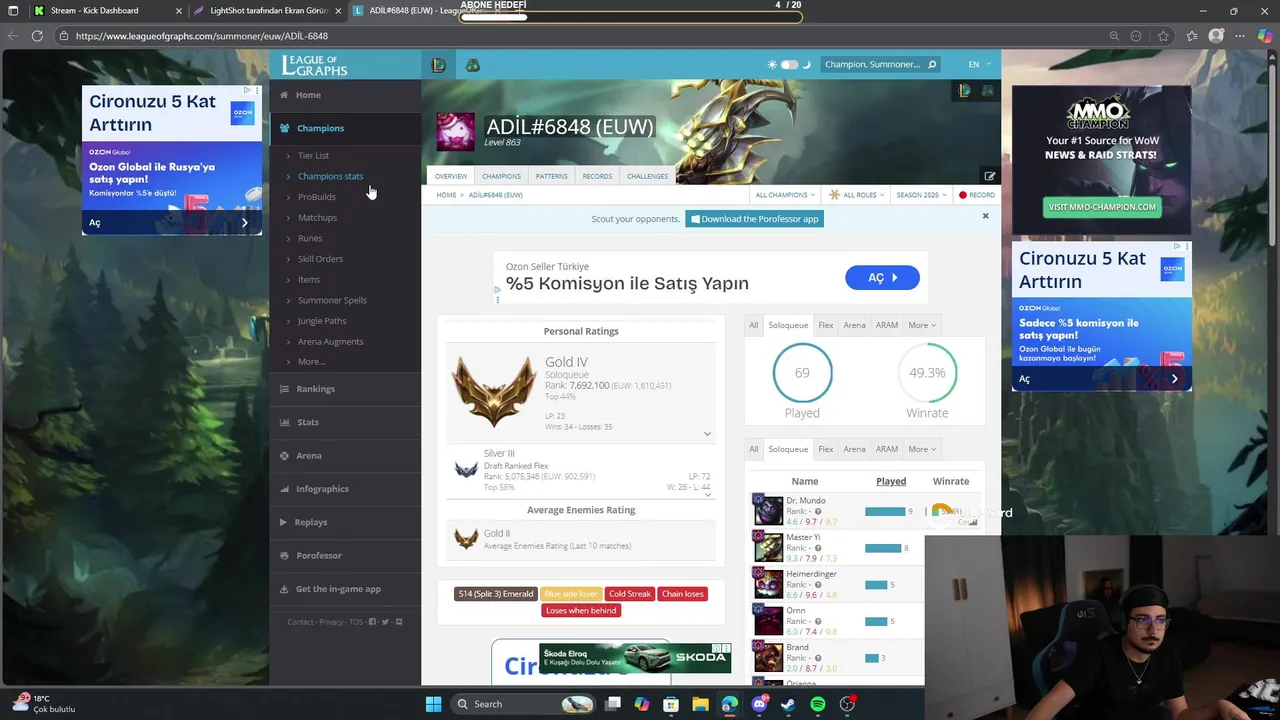Click the Ornn champion icon

coord(768,620)
